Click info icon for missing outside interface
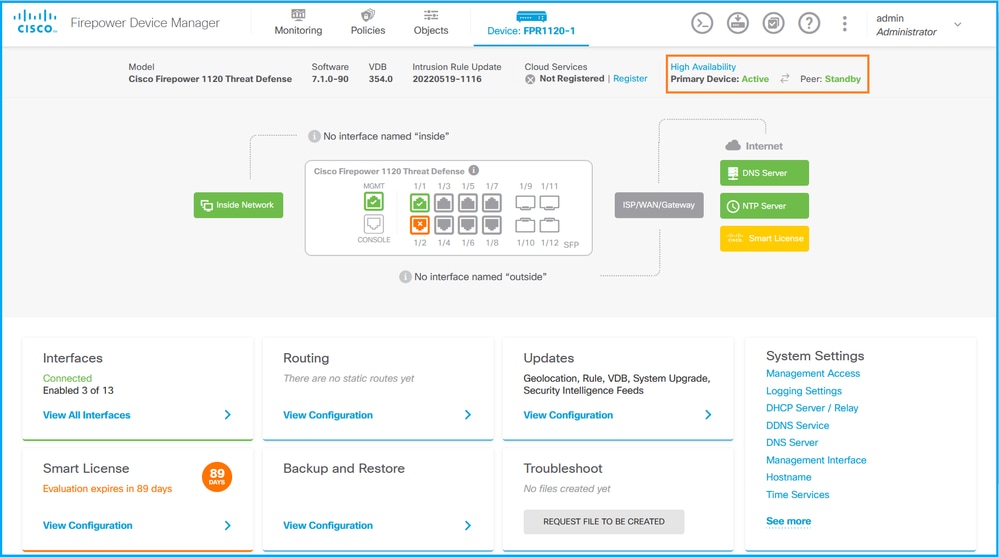 click(405, 277)
